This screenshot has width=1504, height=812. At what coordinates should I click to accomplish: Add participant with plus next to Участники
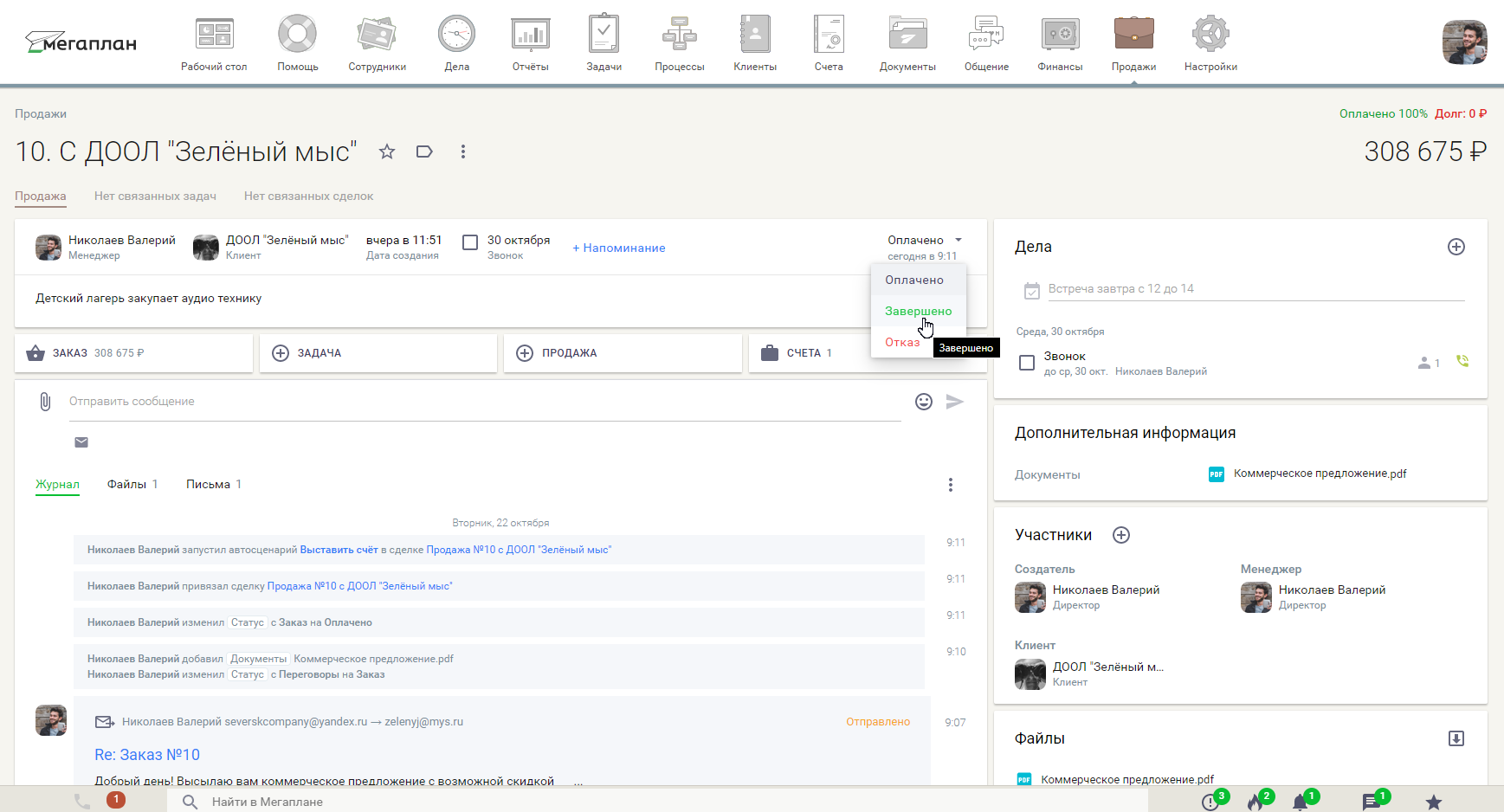pyautogui.click(x=1121, y=535)
